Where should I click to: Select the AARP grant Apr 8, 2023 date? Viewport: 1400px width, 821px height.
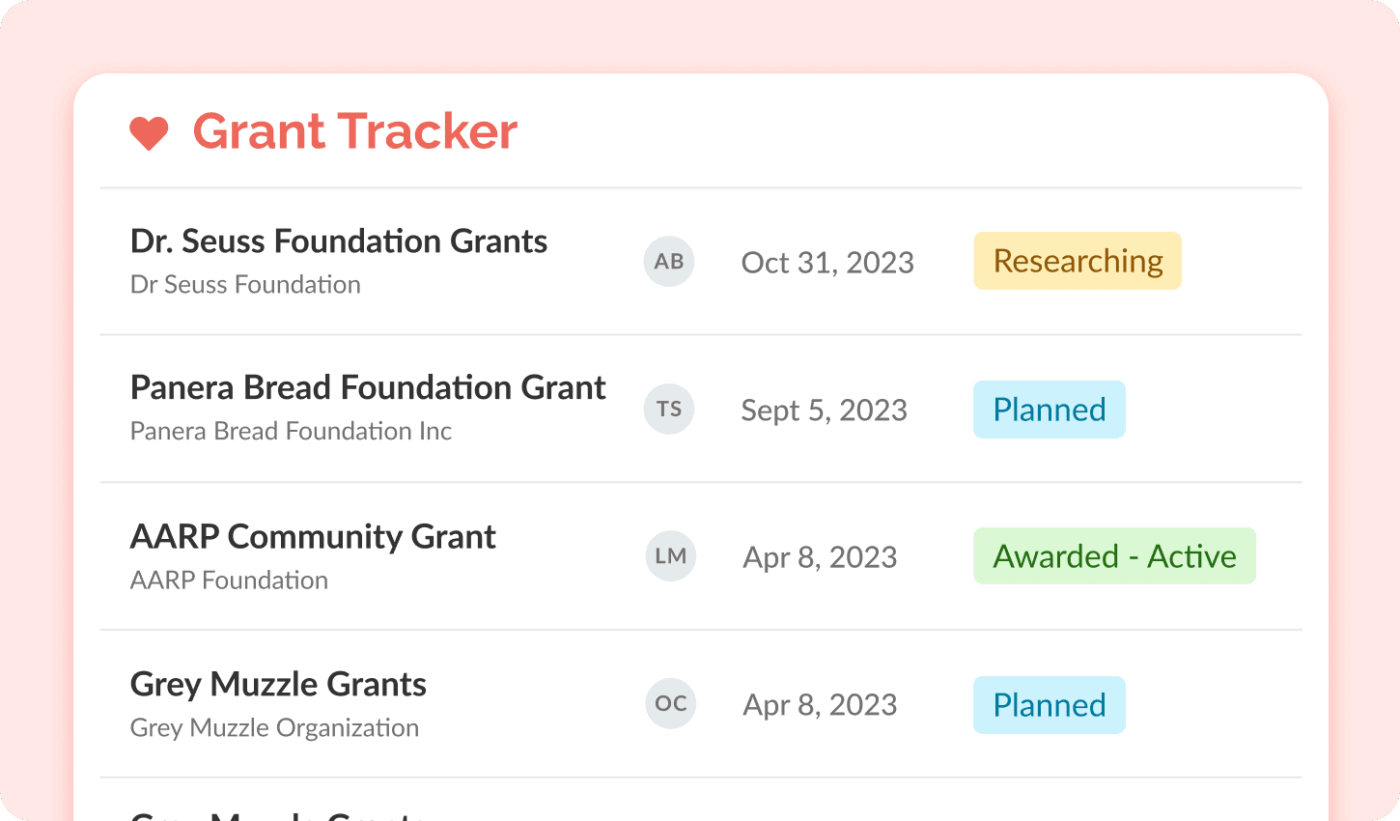coord(819,557)
